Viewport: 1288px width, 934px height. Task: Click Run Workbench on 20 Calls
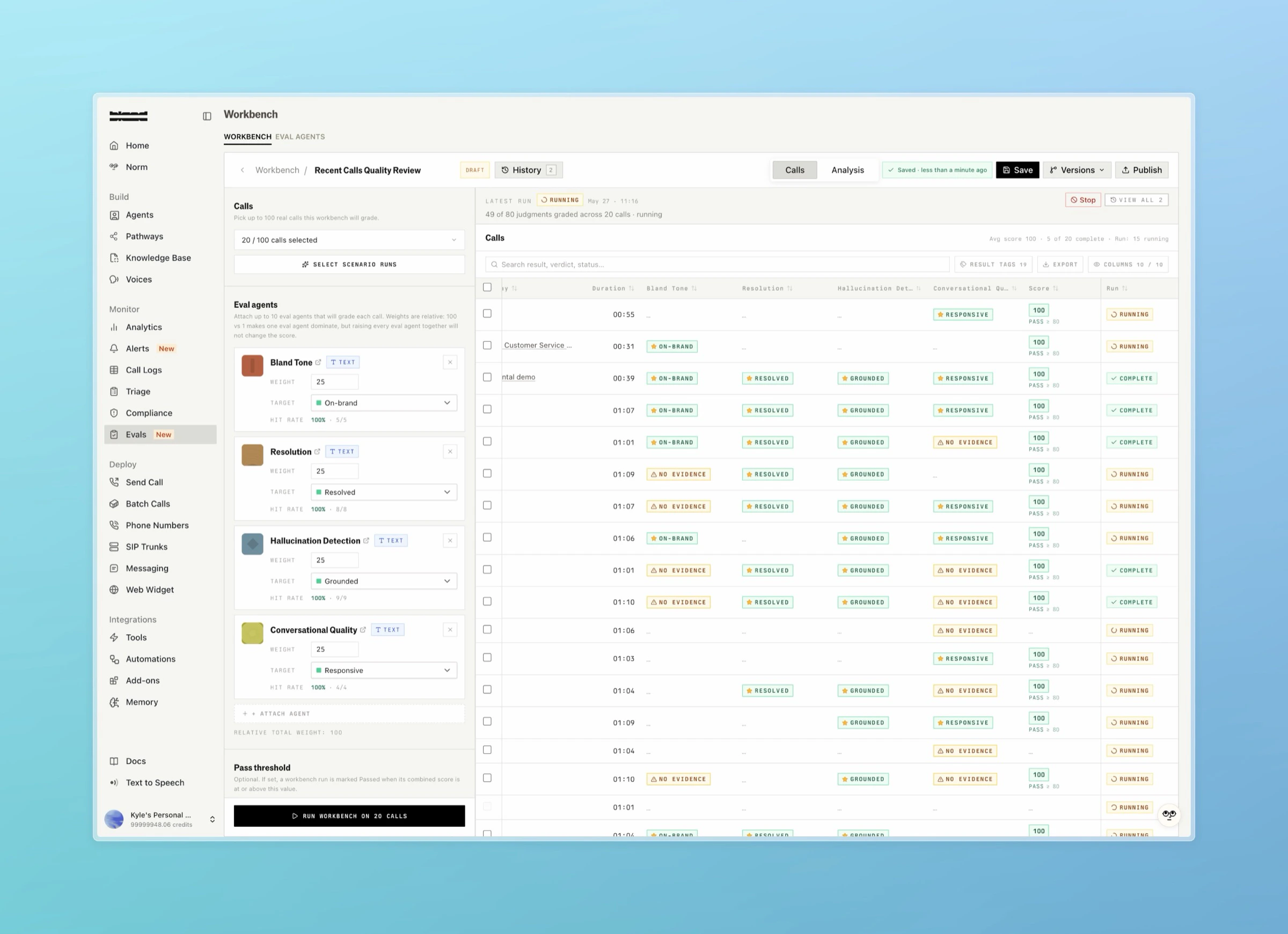[x=349, y=816]
